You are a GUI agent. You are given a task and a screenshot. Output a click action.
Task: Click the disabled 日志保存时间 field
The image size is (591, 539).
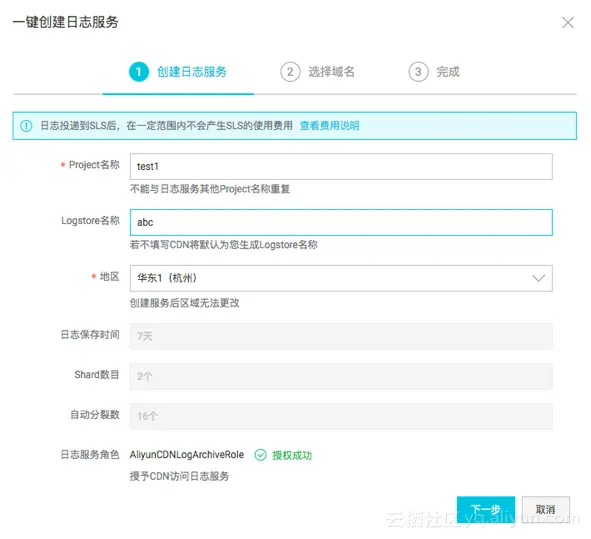341,336
